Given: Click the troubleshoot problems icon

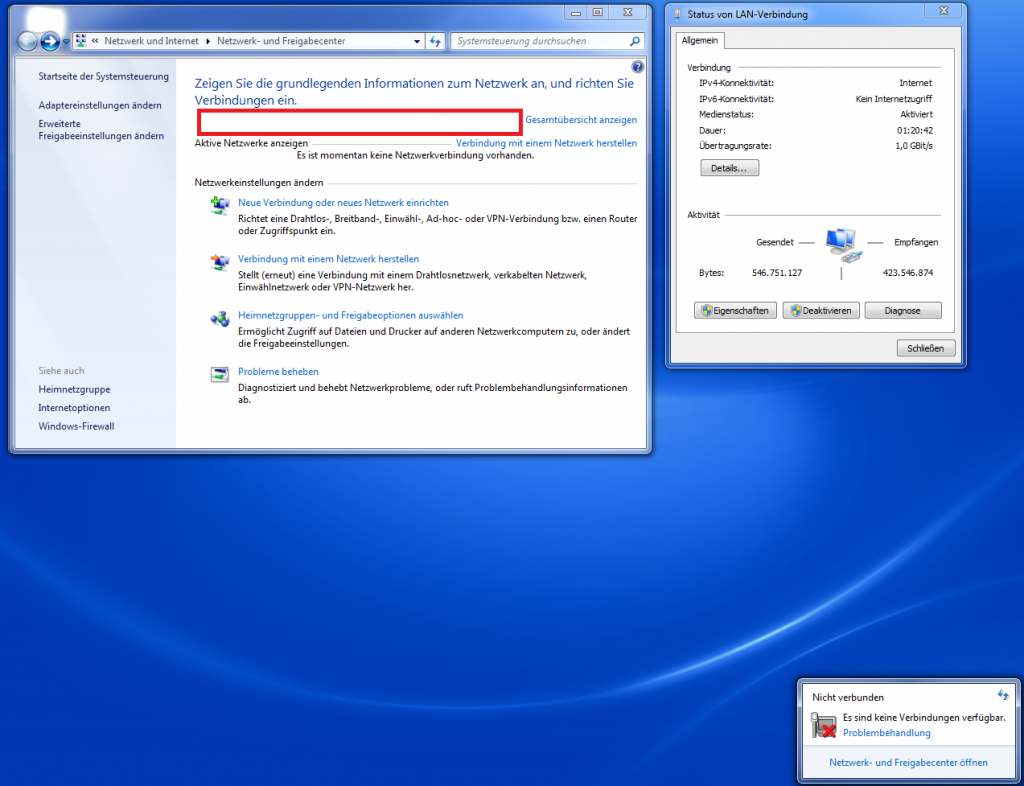Looking at the screenshot, I should click(x=220, y=375).
